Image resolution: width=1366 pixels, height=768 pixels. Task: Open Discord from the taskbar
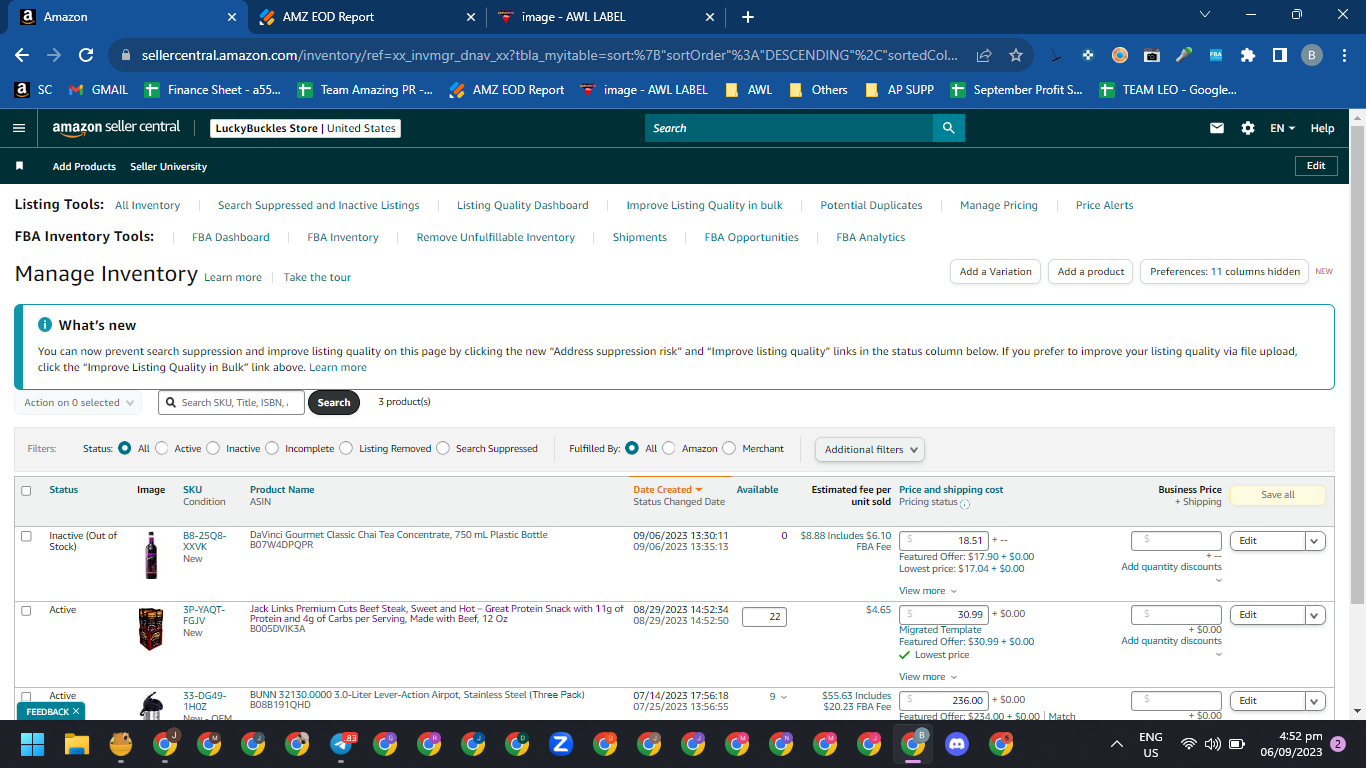(957, 744)
